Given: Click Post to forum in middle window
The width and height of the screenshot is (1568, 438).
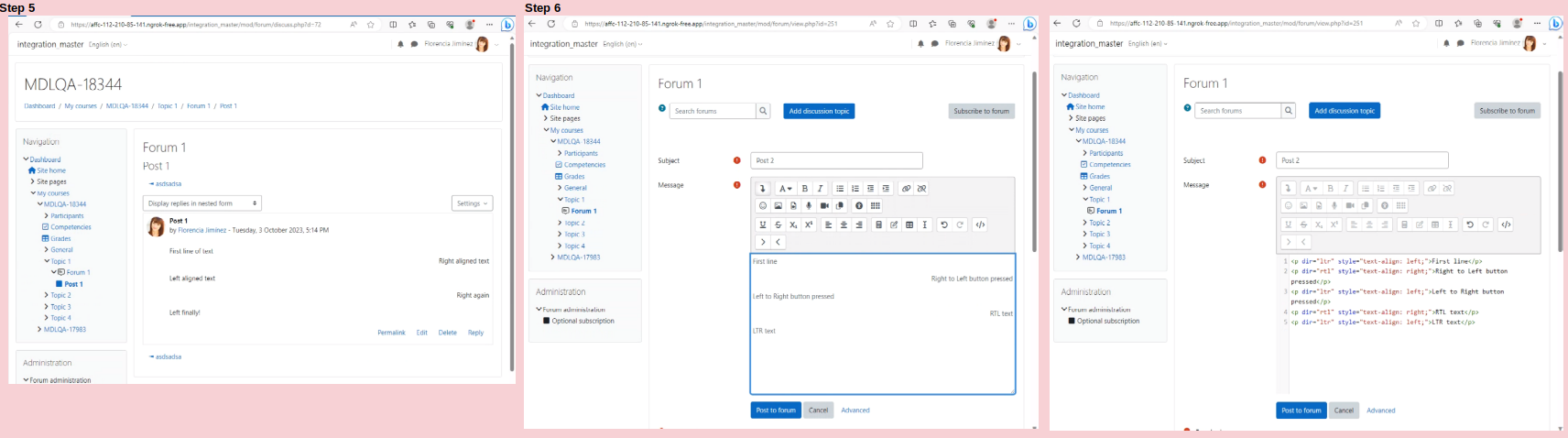Looking at the screenshot, I should click(x=776, y=411).
